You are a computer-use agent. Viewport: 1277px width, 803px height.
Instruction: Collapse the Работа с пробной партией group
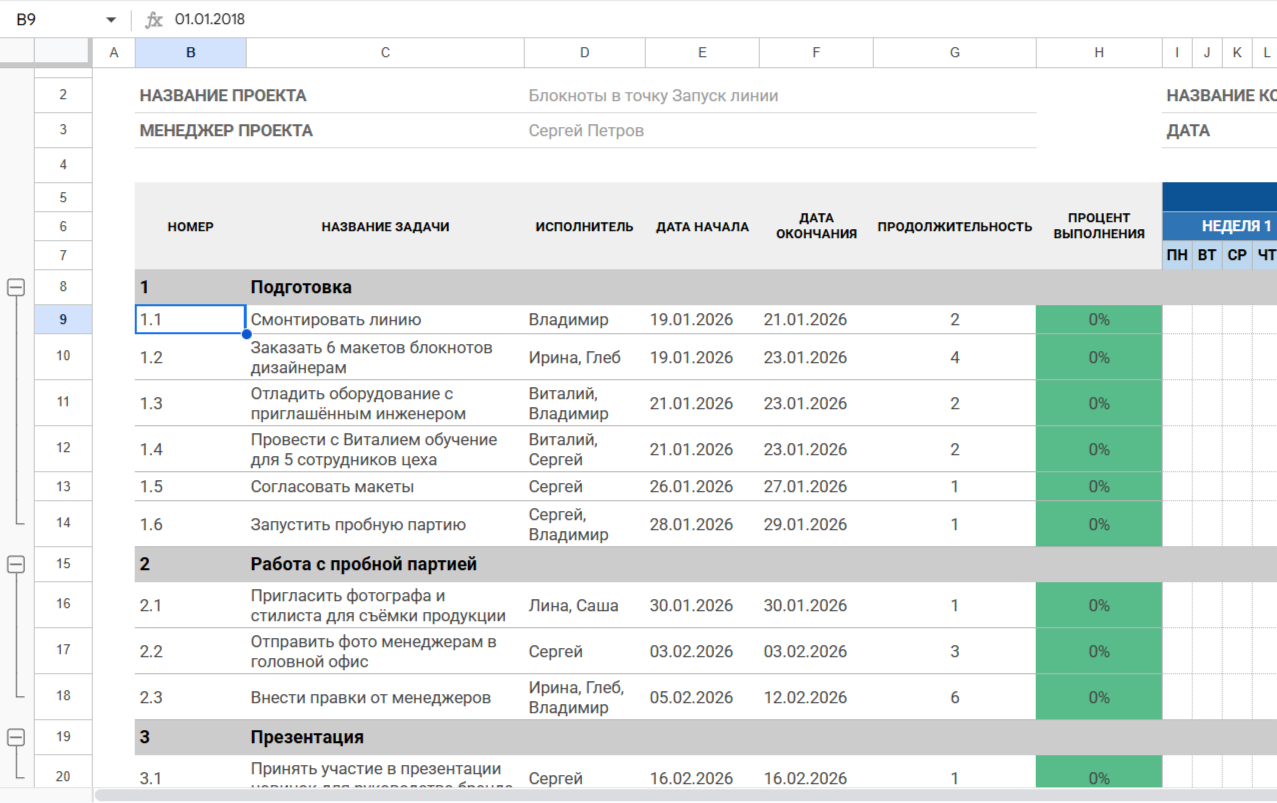[16, 564]
